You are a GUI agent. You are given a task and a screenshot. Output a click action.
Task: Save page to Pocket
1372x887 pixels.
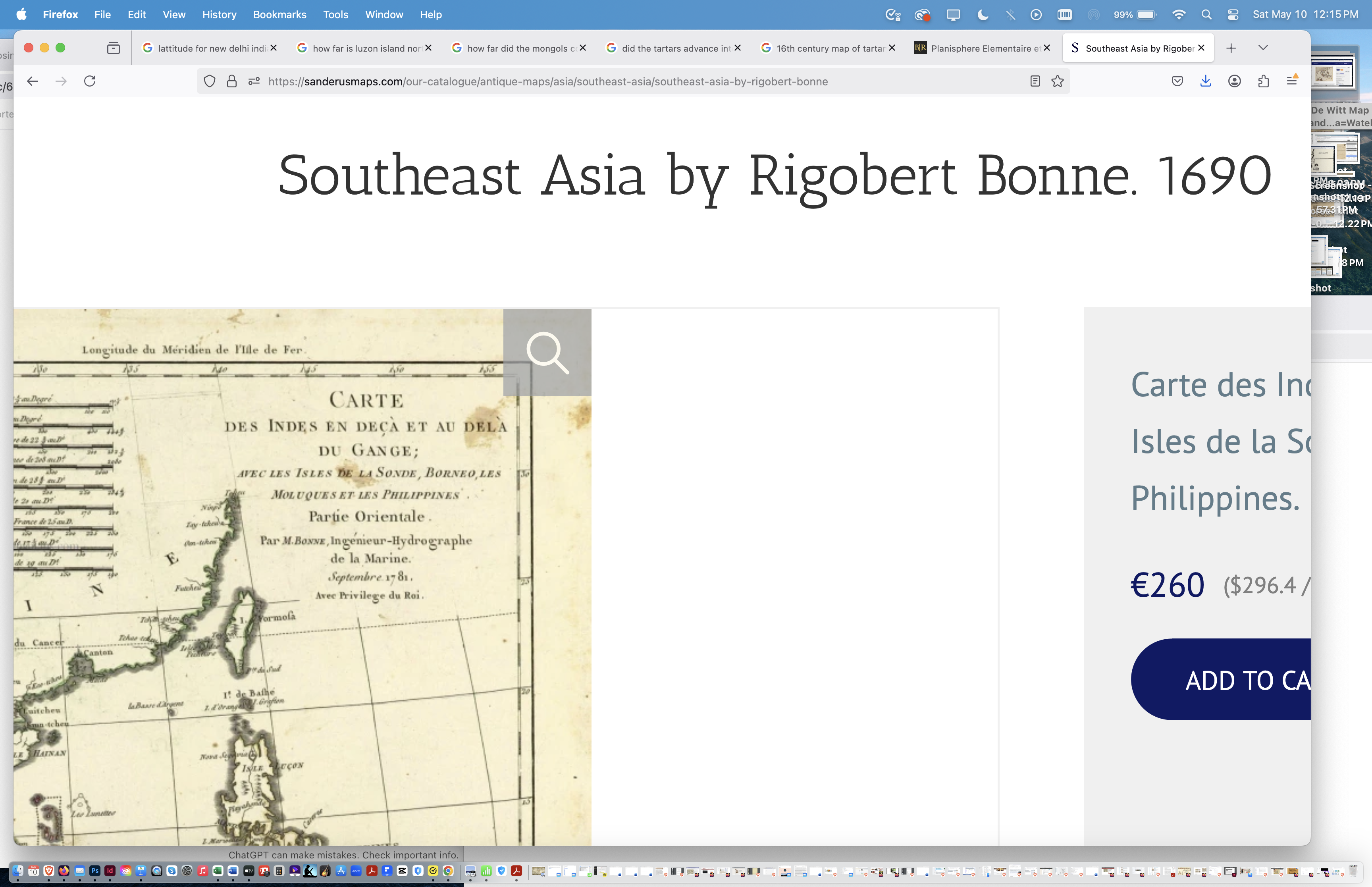1177,81
